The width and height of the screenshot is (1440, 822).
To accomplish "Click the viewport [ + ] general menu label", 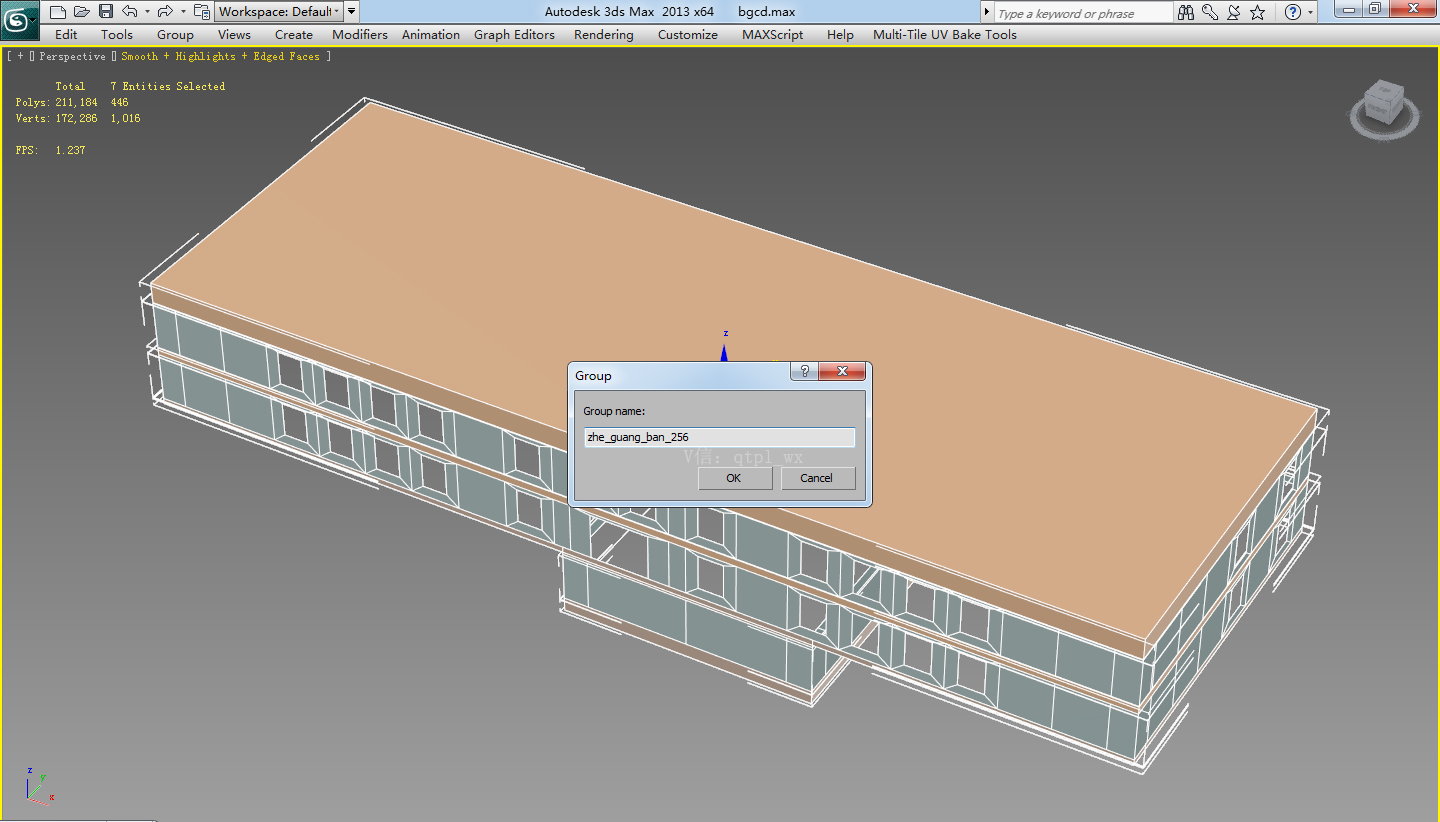I will tap(20, 57).
